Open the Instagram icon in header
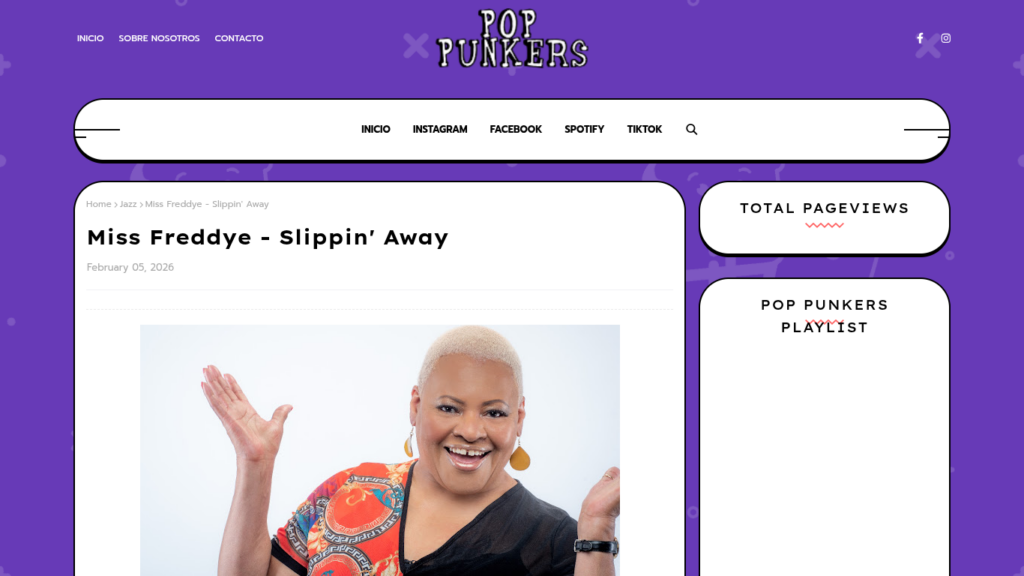The height and width of the screenshot is (576, 1024). [946, 38]
